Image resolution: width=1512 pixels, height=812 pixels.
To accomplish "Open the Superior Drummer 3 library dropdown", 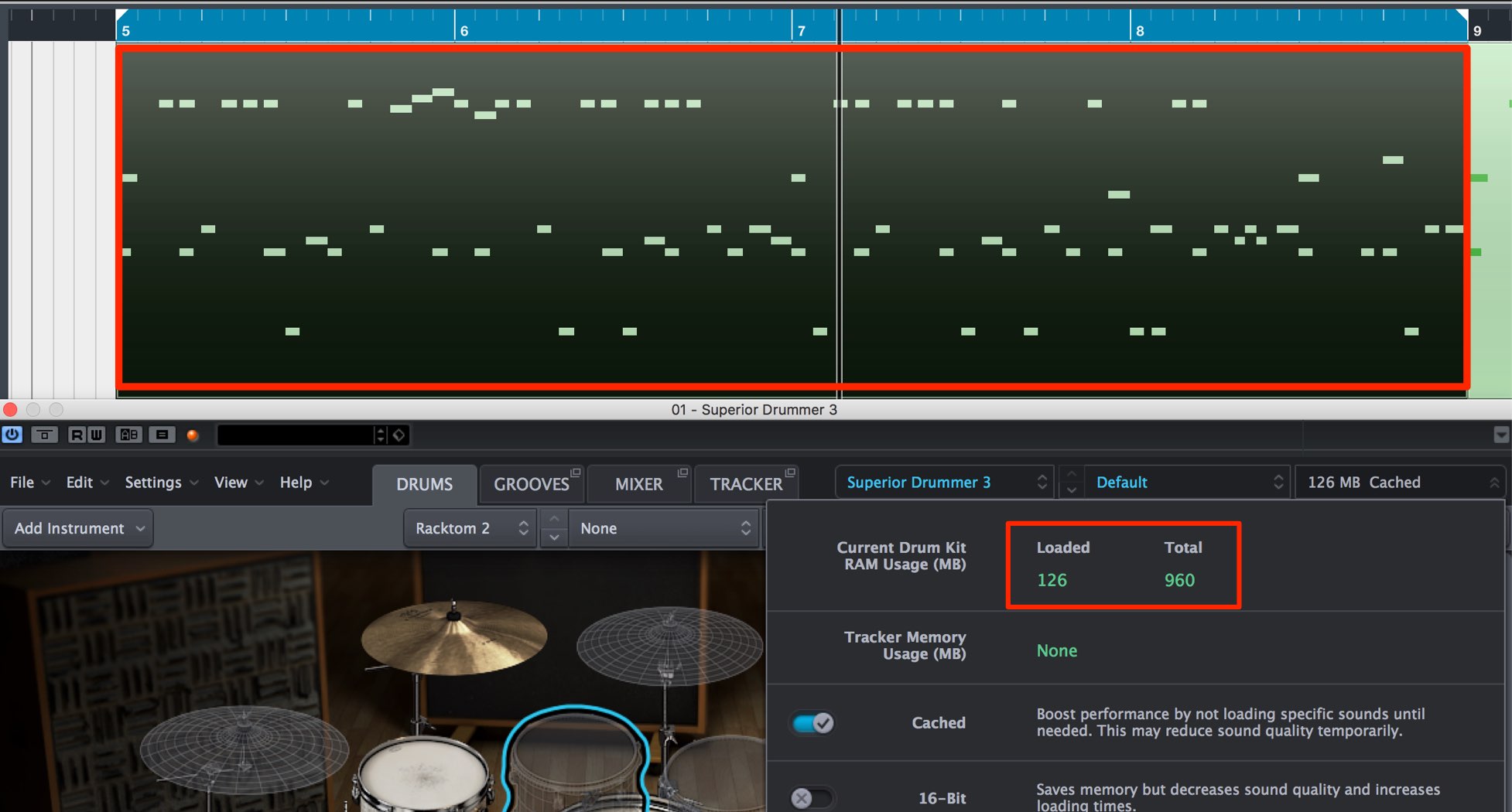I will (x=945, y=483).
